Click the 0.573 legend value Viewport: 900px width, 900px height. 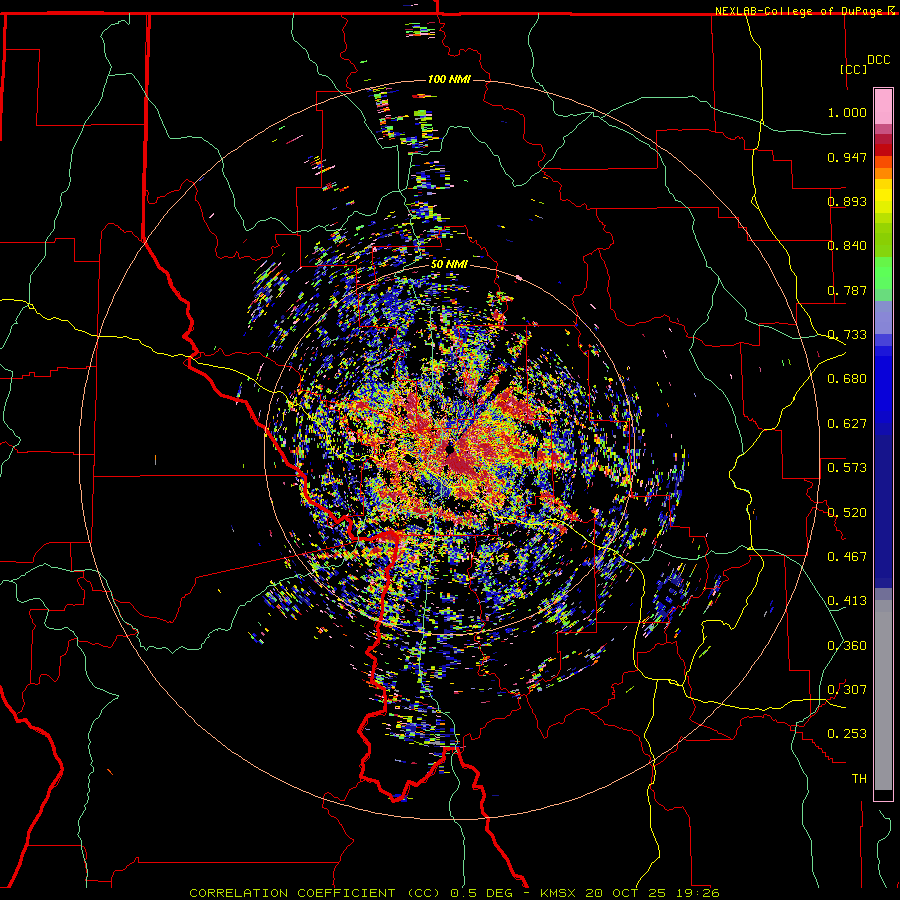click(x=847, y=467)
